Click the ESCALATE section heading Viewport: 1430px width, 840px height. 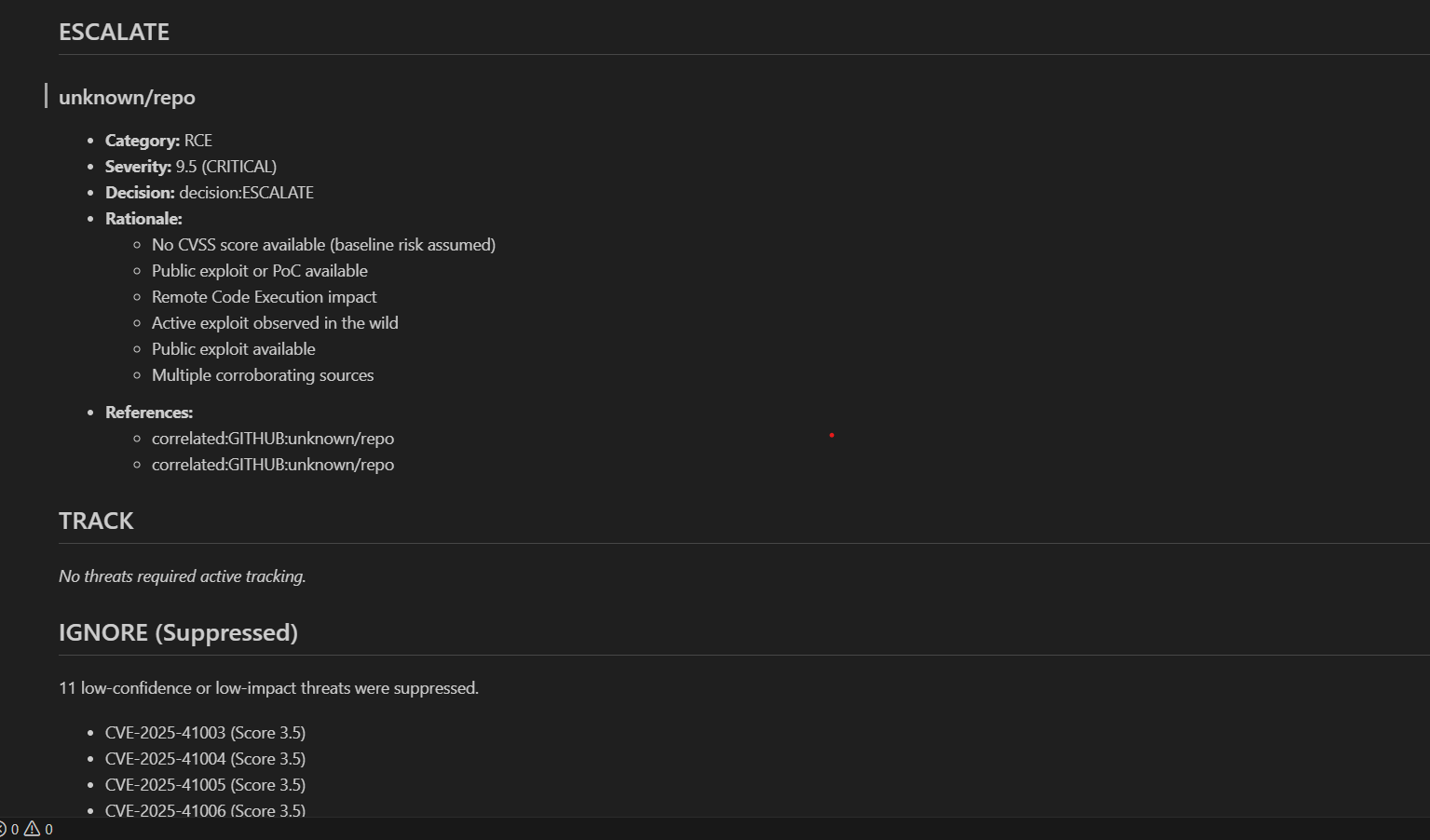point(114,32)
